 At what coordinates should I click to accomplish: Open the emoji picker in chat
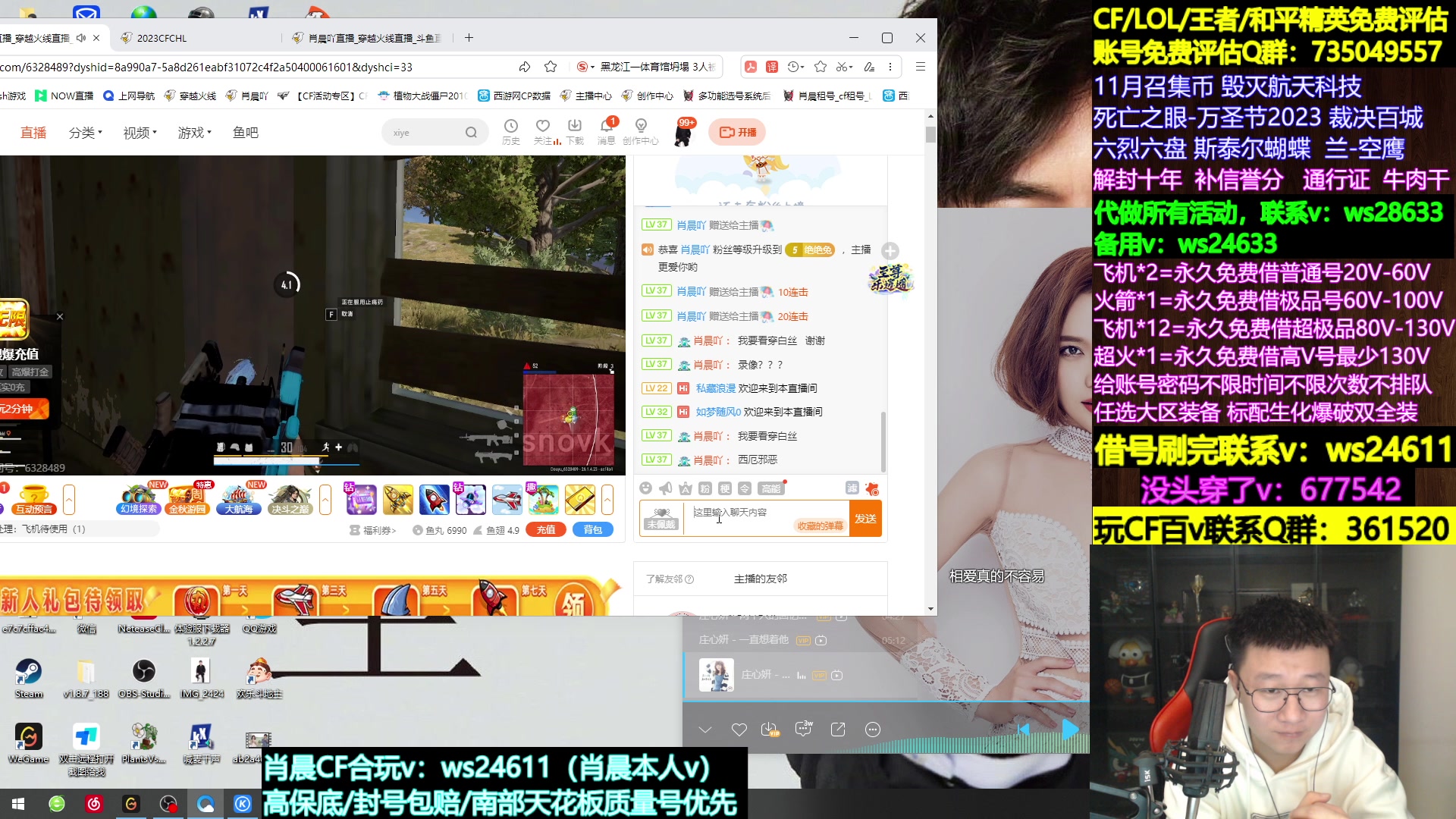point(645,488)
